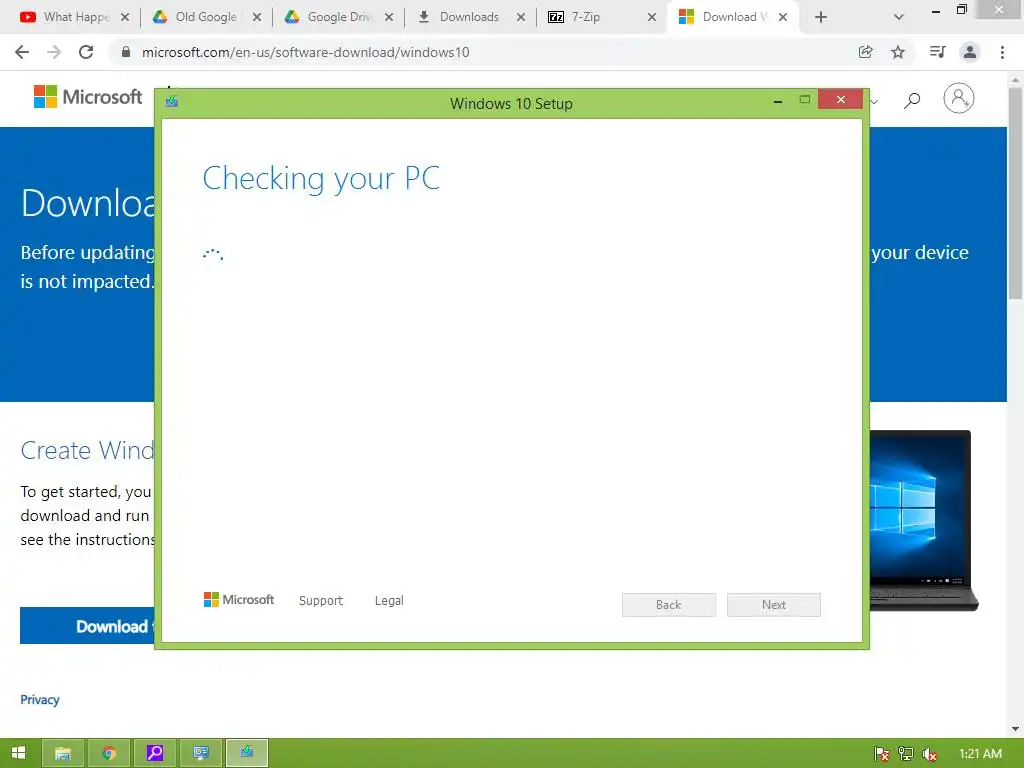Click the 'Checking your PC' heading

321,178
